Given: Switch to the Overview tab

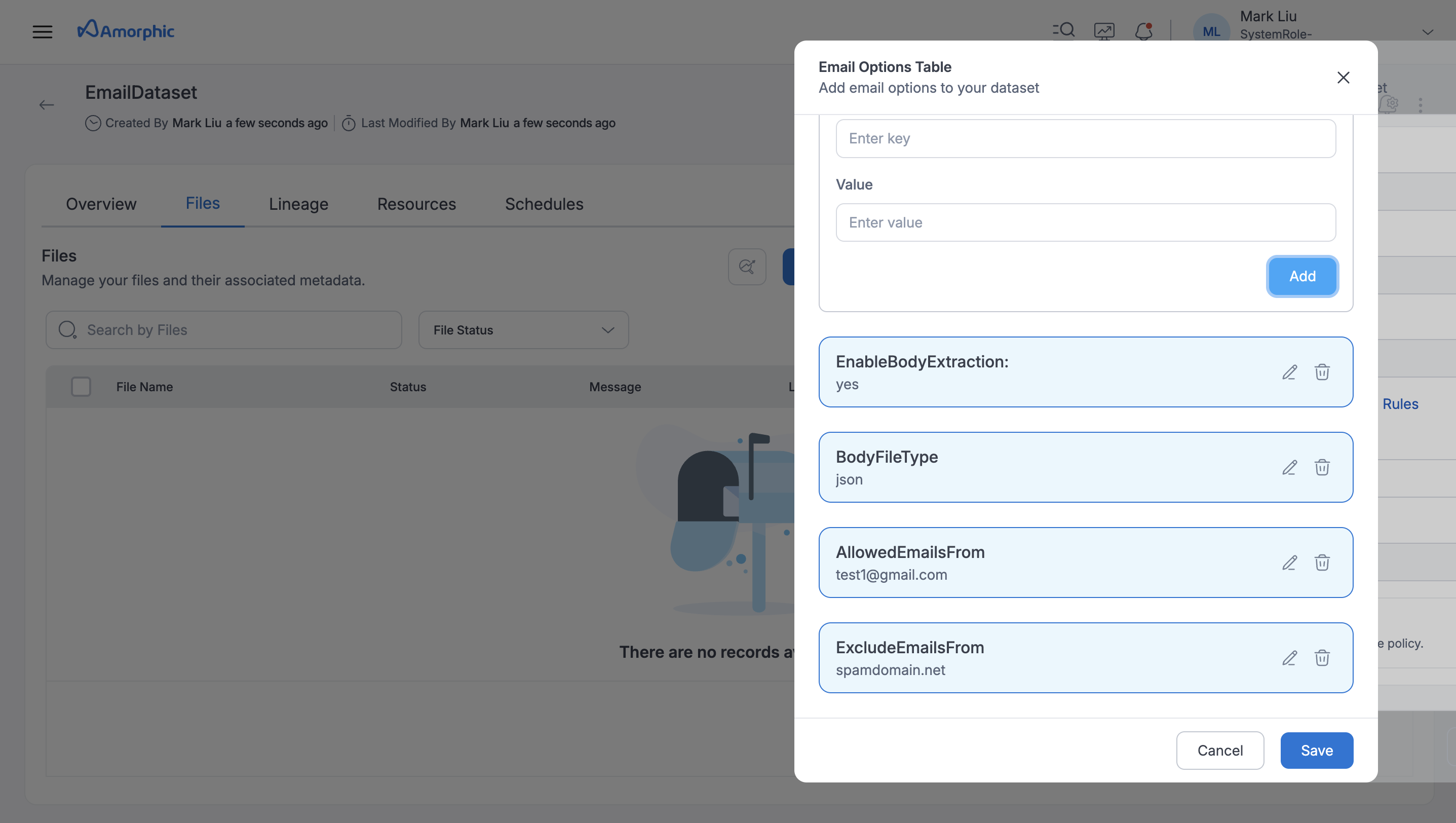Looking at the screenshot, I should point(101,204).
